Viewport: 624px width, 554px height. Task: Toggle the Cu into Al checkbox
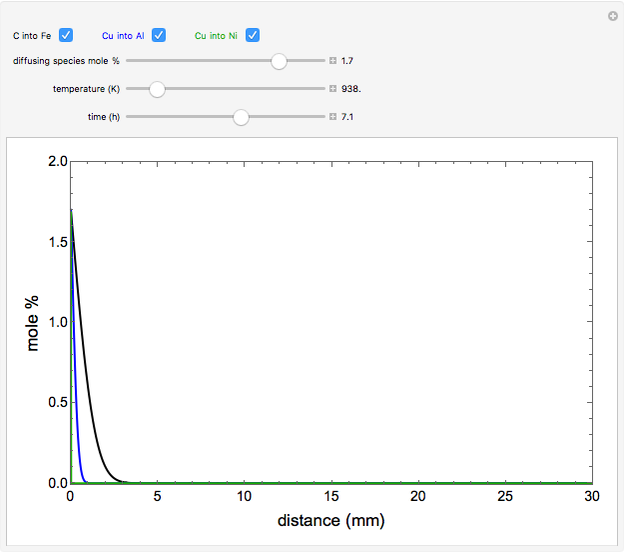tap(159, 35)
